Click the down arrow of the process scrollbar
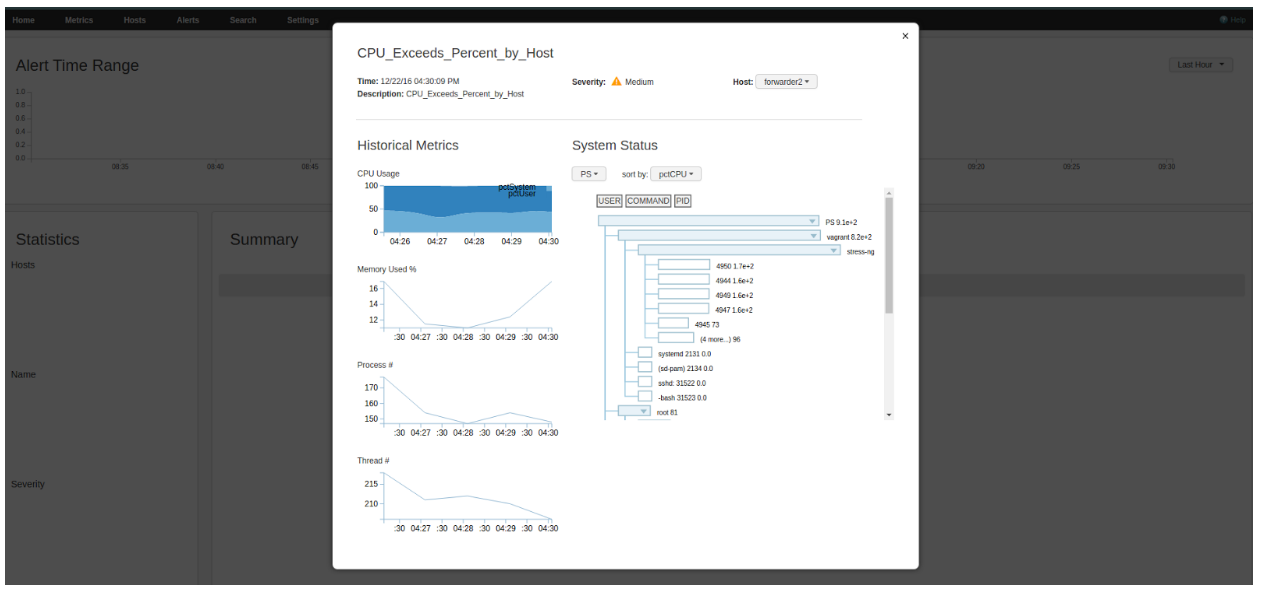This screenshot has width=1262, height=596. tap(888, 414)
